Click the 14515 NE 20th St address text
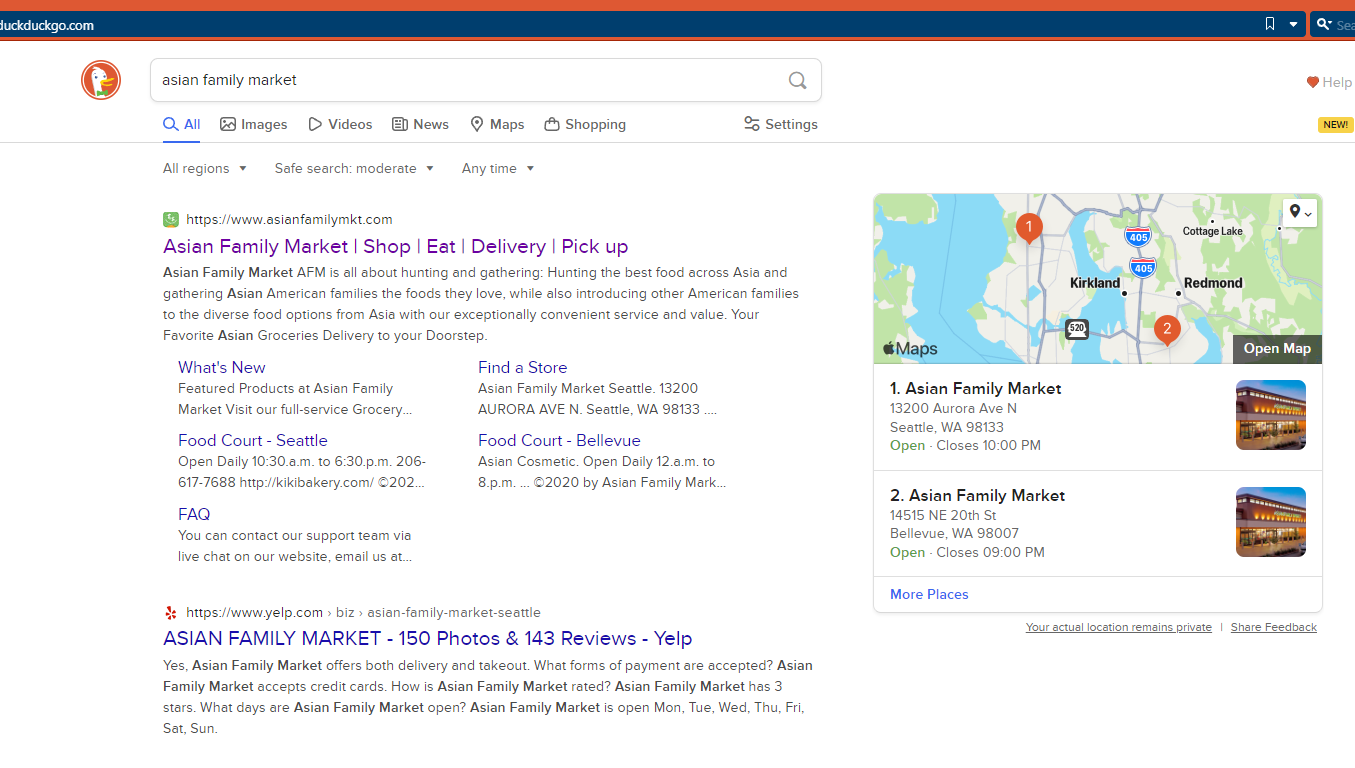This screenshot has width=1355, height=768. [943, 515]
